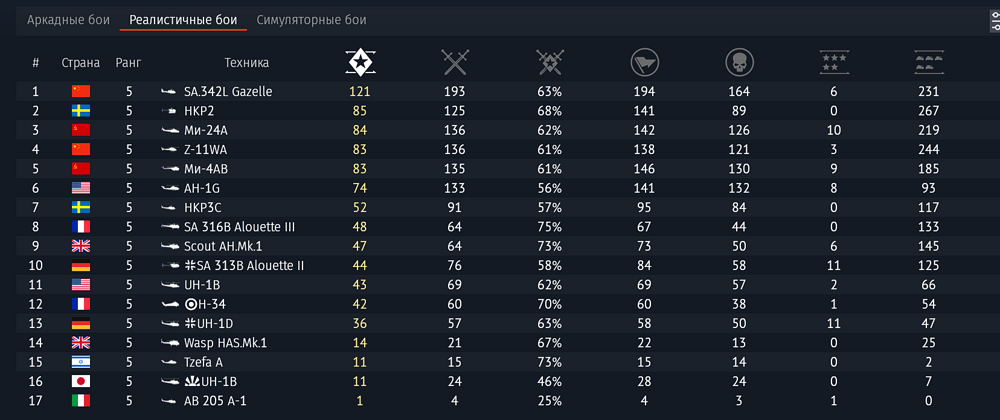Sort by the highlighted star rating icon
Viewport: 1000px width, 420px height.
tap(359, 63)
